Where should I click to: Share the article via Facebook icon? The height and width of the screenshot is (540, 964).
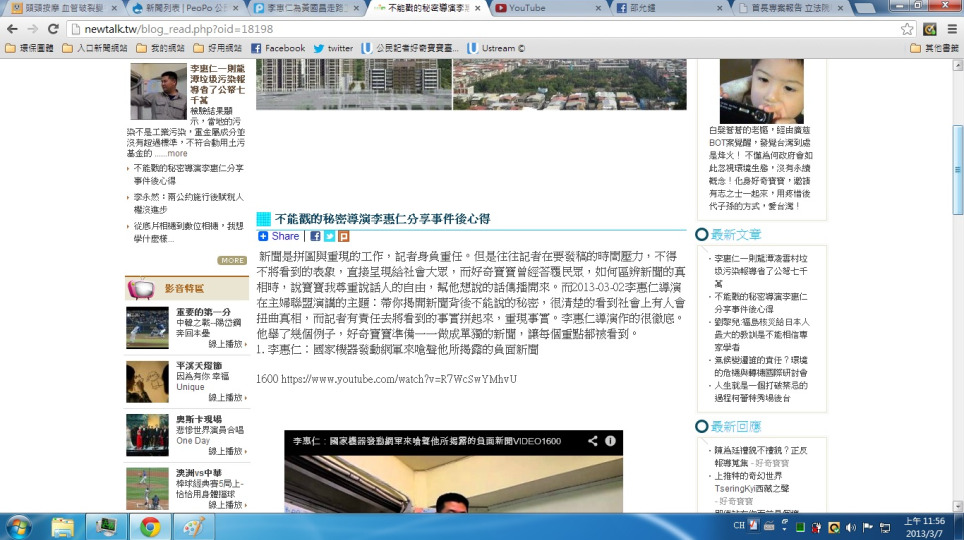coord(315,236)
